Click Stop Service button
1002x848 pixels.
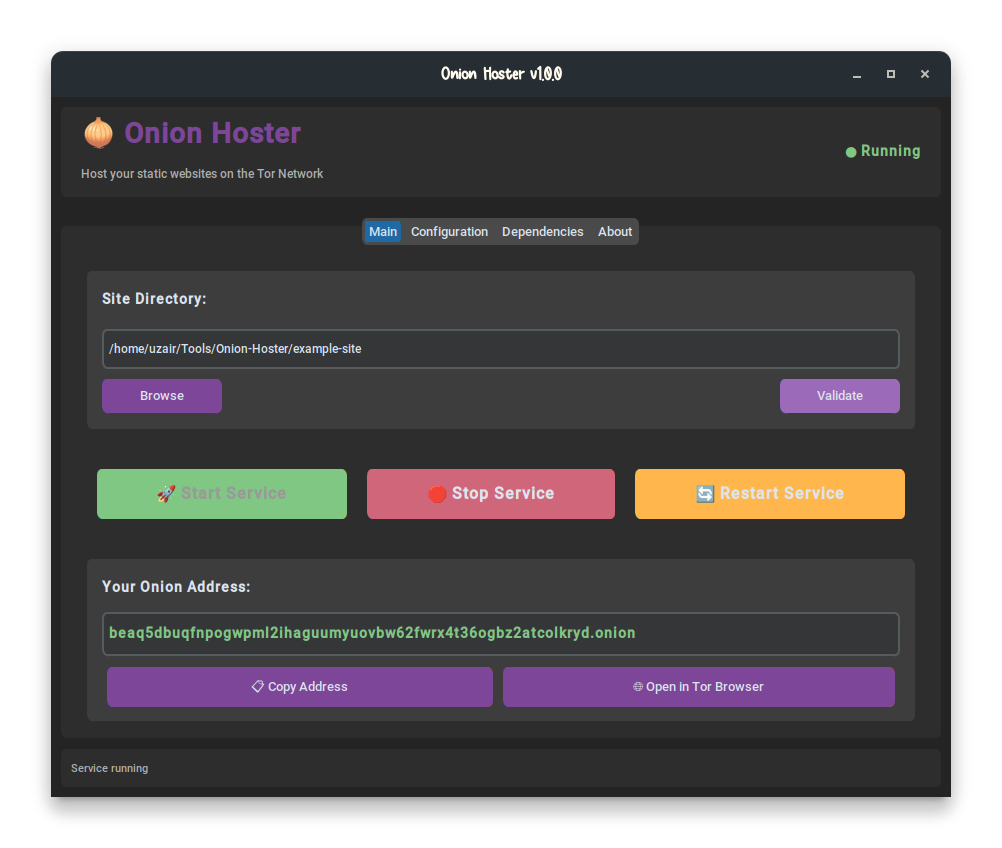point(491,493)
